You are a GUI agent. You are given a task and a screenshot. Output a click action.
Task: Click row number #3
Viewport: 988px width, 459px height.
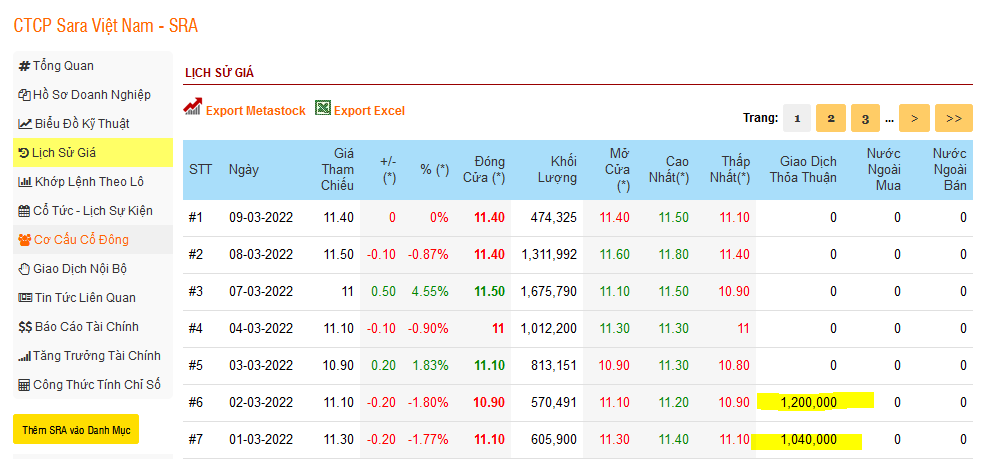point(196,292)
